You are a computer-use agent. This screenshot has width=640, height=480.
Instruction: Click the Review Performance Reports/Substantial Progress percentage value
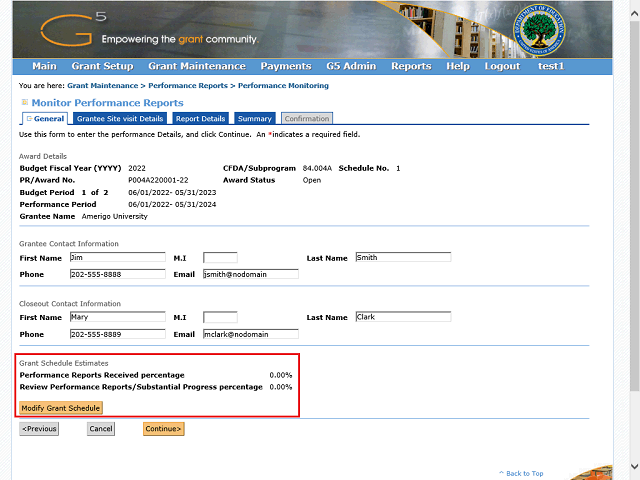pos(281,387)
